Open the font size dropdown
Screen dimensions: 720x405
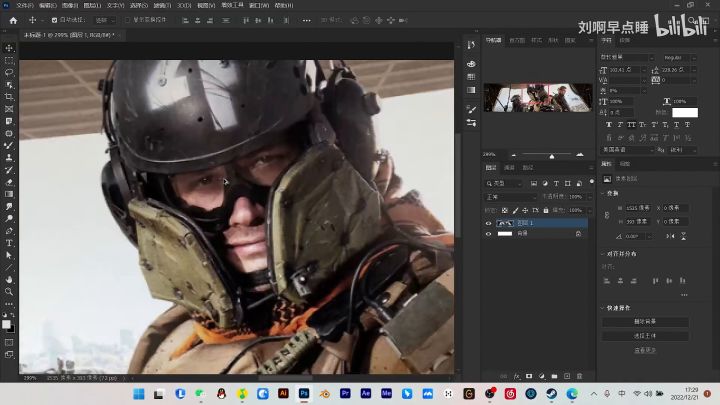[x=643, y=70]
